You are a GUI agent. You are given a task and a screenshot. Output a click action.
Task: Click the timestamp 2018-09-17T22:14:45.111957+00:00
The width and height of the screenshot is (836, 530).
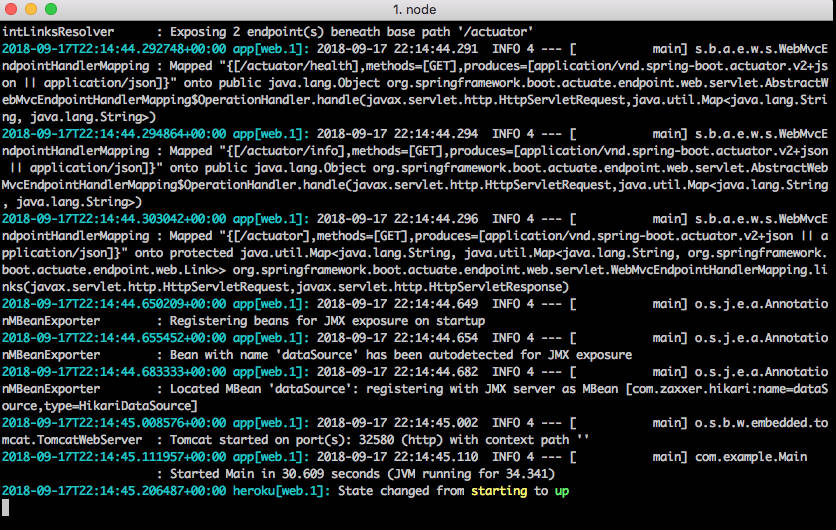114,457
